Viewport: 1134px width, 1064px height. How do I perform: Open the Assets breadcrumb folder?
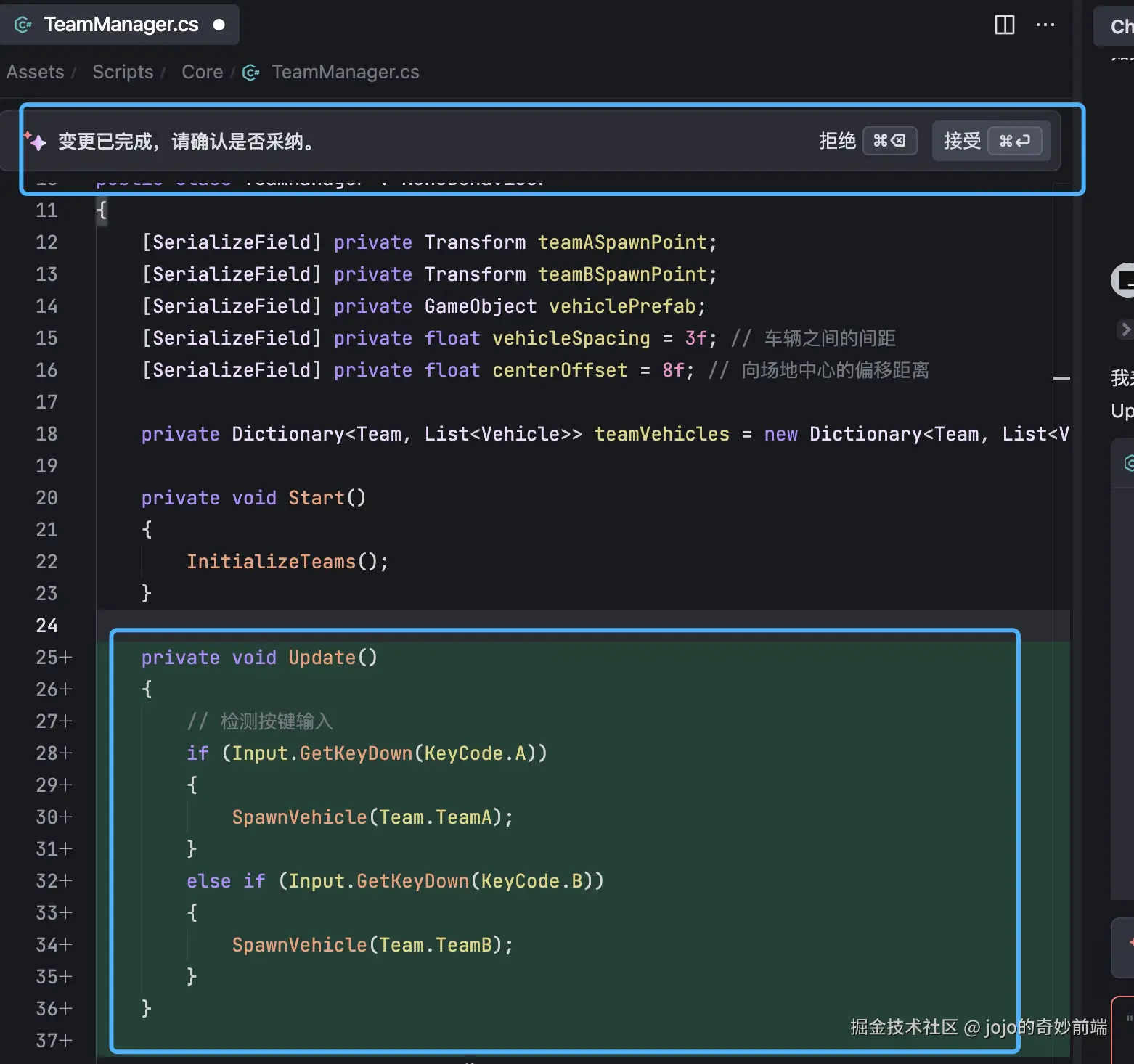(x=36, y=72)
